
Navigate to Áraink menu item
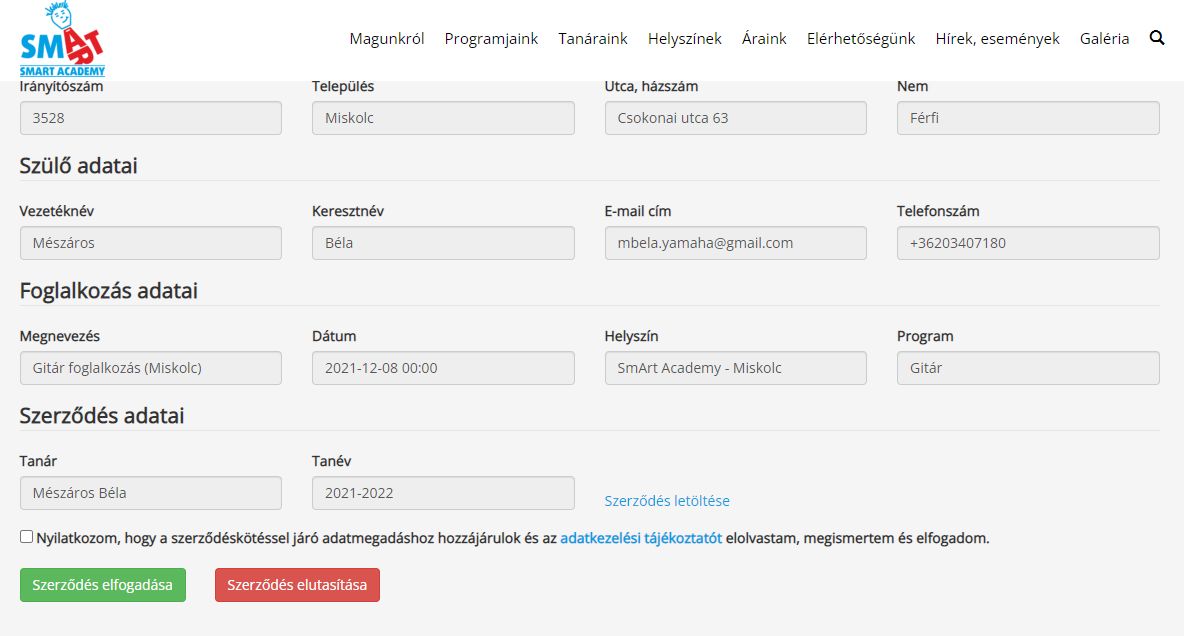(x=764, y=39)
